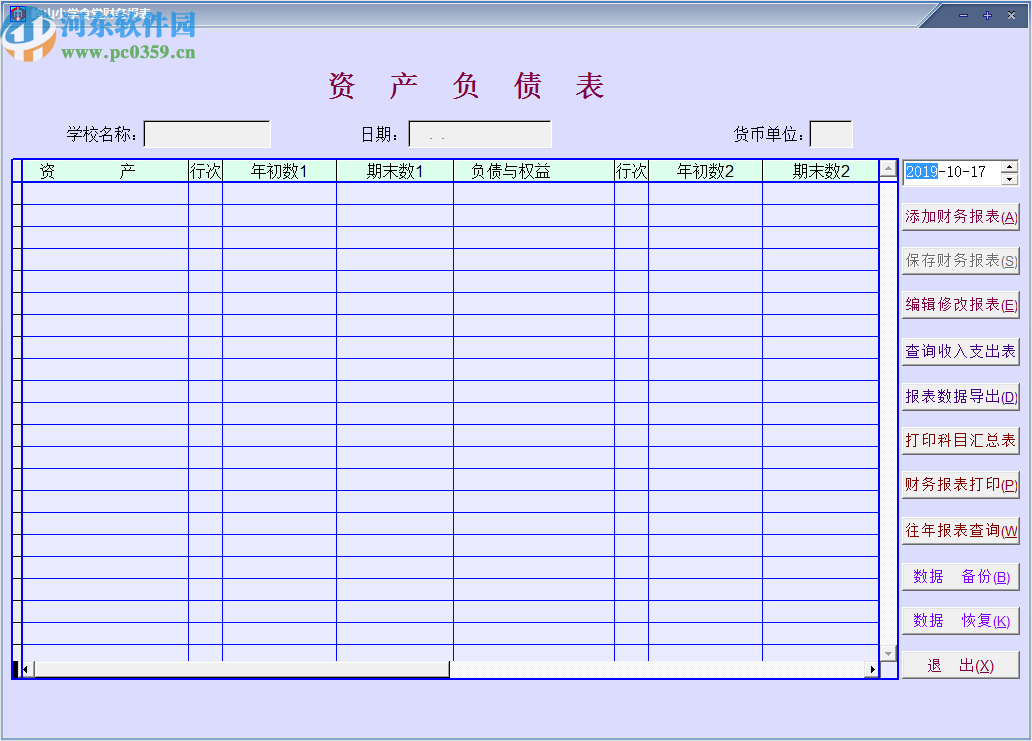Image resolution: width=1032 pixels, height=741 pixels.
Task: Click 数据 恢复(K) to restore data
Action: [x=960, y=620]
